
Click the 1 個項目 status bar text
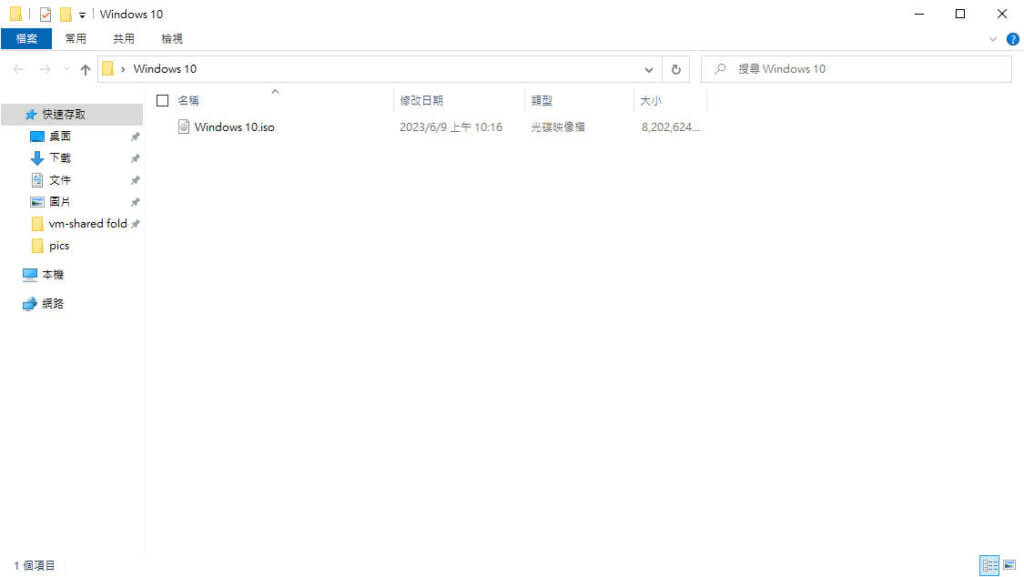coord(35,565)
